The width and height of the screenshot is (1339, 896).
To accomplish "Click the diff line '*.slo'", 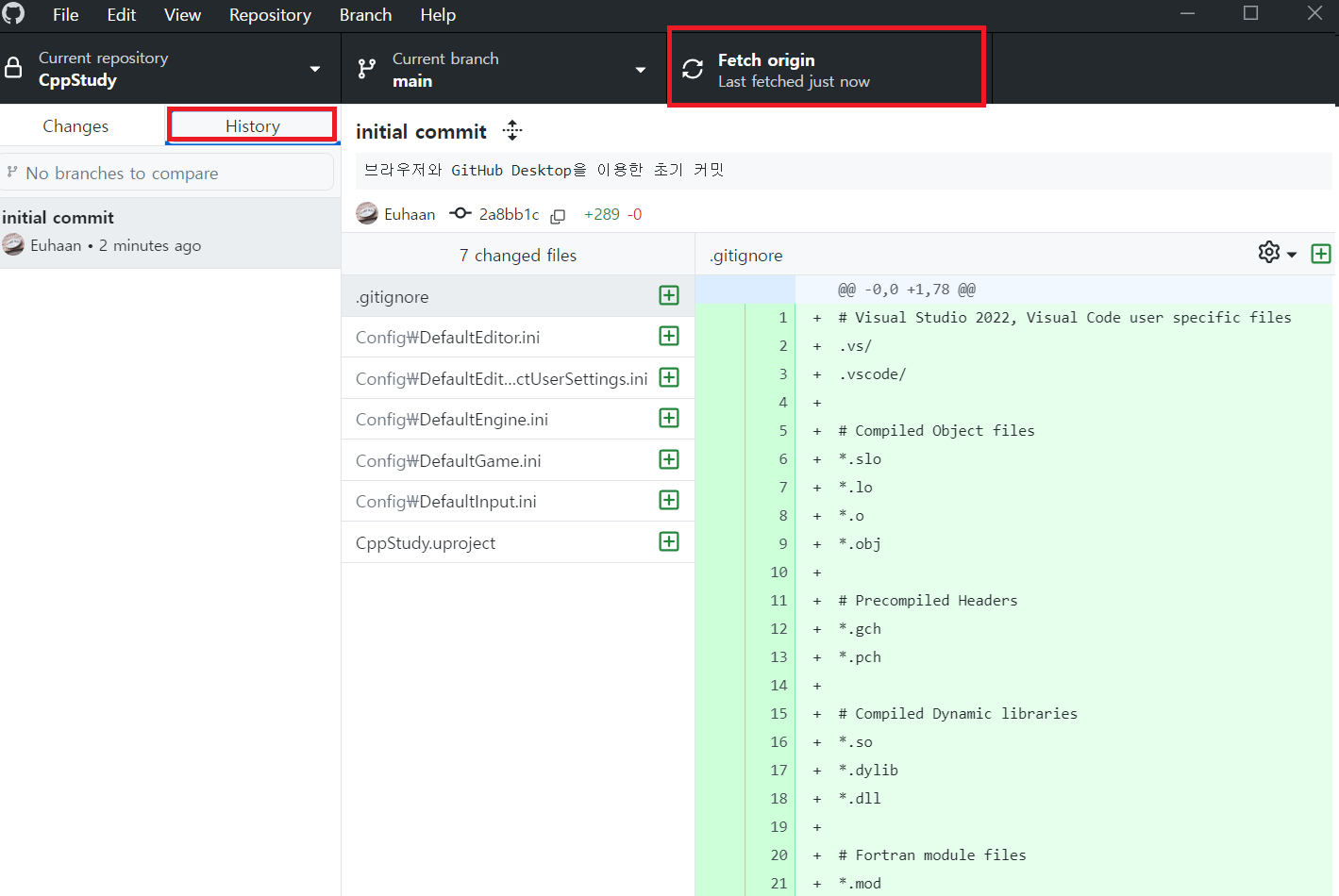I will click(x=860, y=459).
